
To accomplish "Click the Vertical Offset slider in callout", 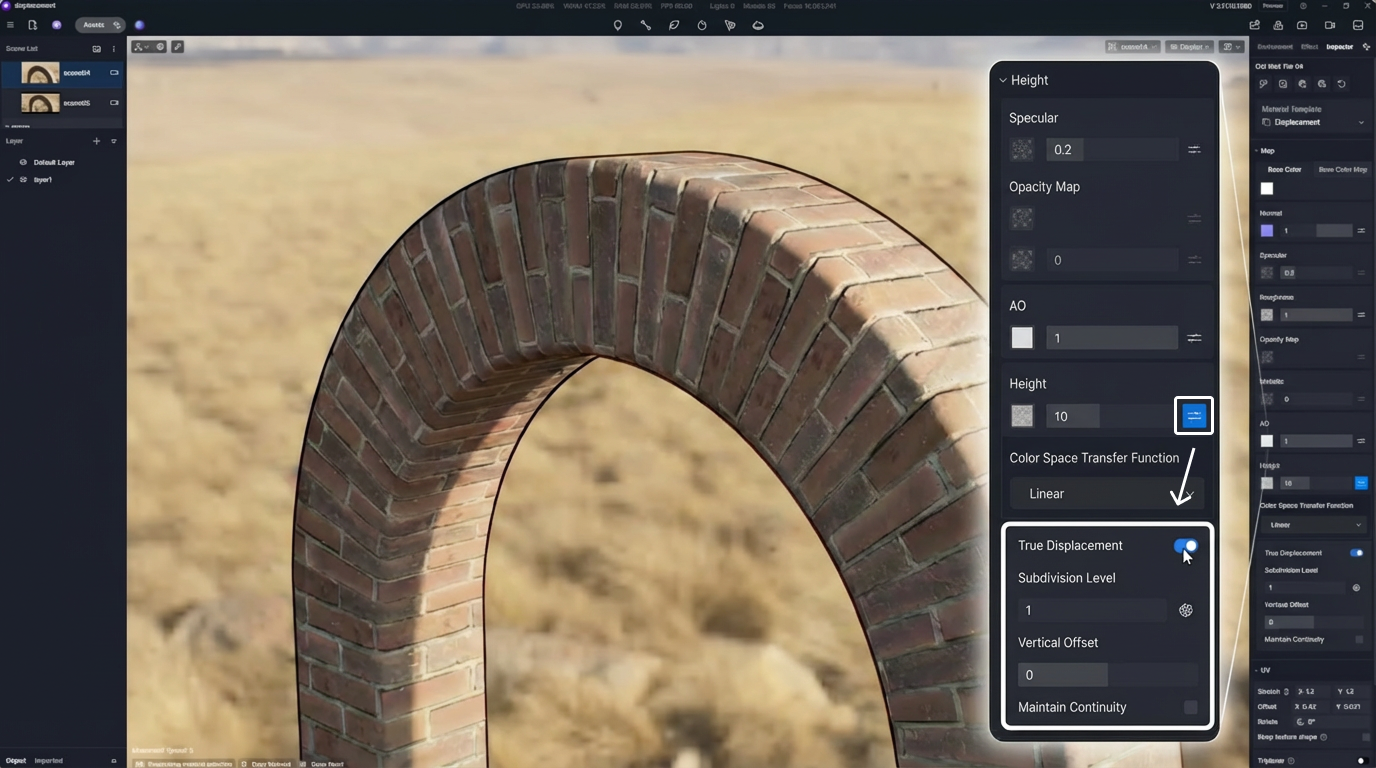I will [1107, 675].
